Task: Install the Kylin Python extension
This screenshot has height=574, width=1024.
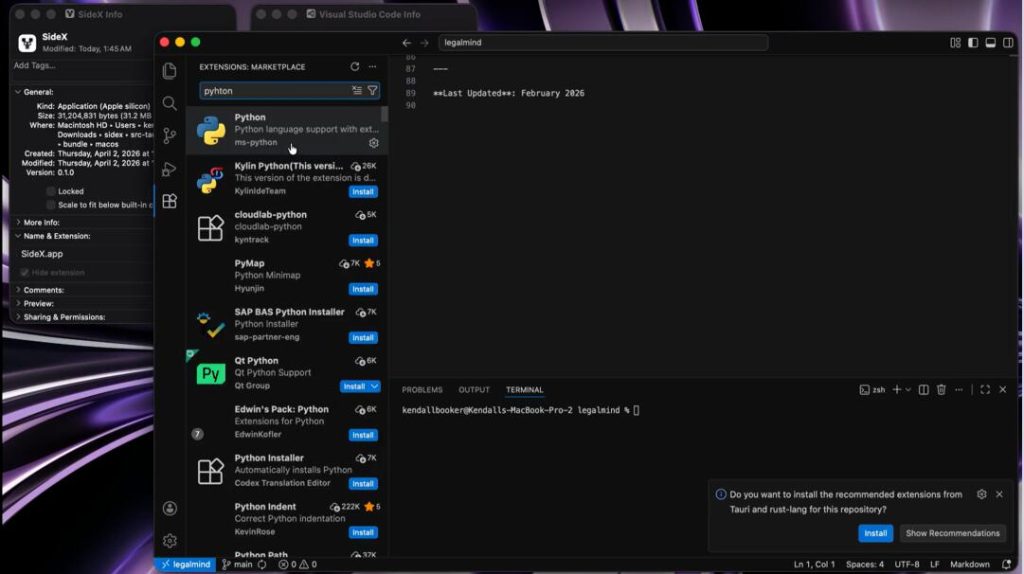Action: point(363,192)
